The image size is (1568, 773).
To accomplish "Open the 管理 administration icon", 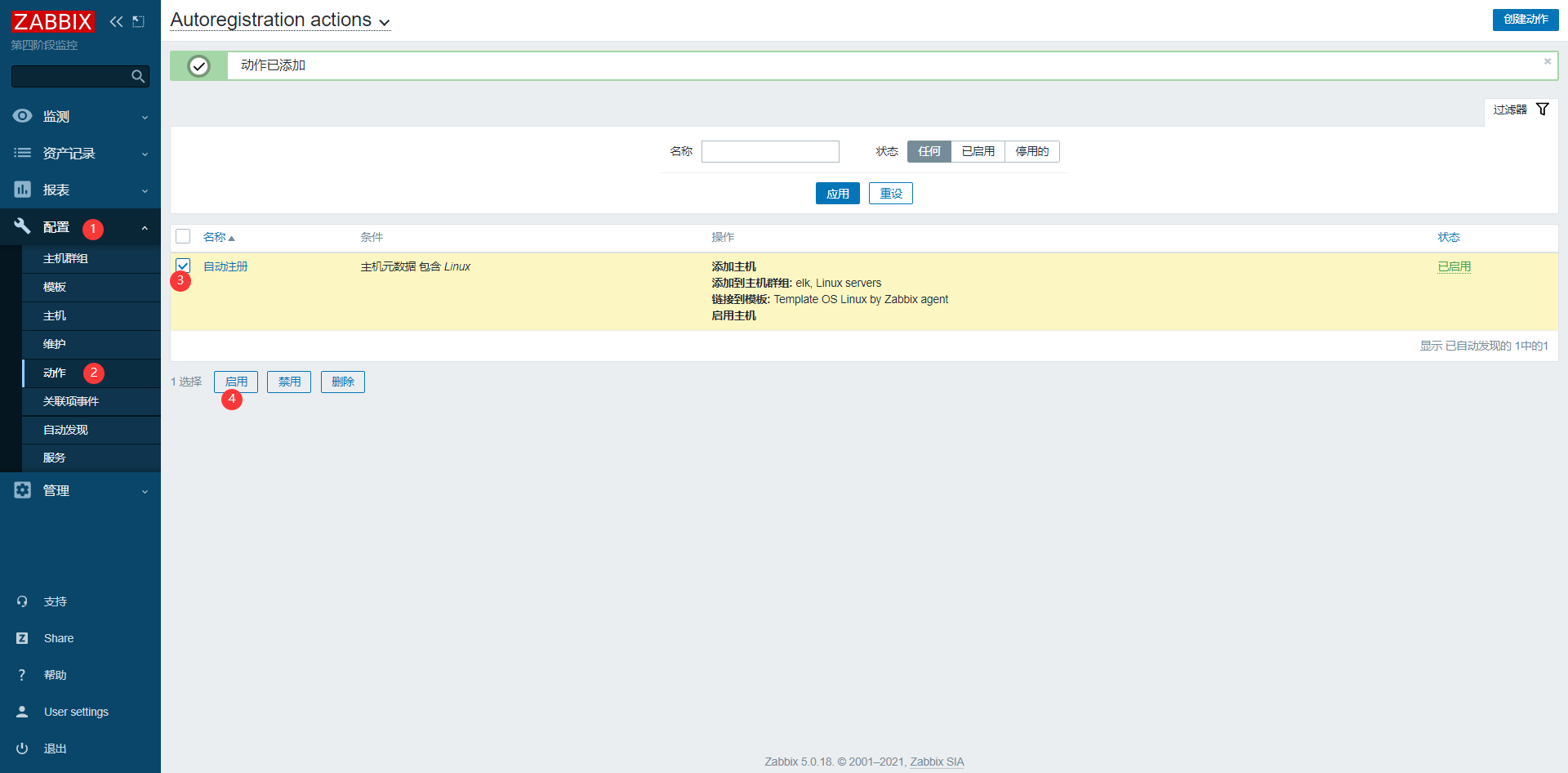I will (x=22, y=490).
